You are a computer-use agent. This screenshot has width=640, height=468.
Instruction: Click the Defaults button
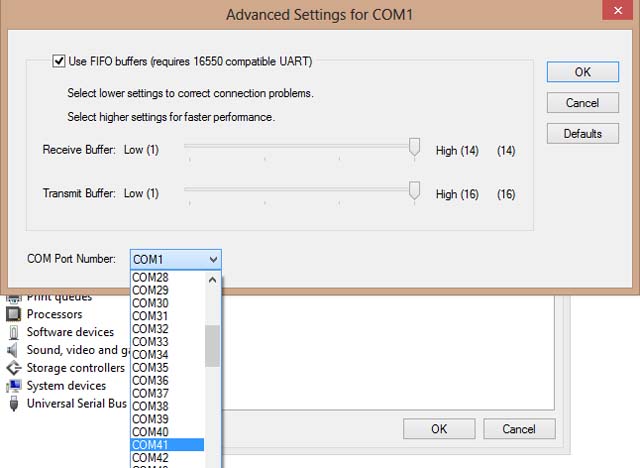(582, 133)
